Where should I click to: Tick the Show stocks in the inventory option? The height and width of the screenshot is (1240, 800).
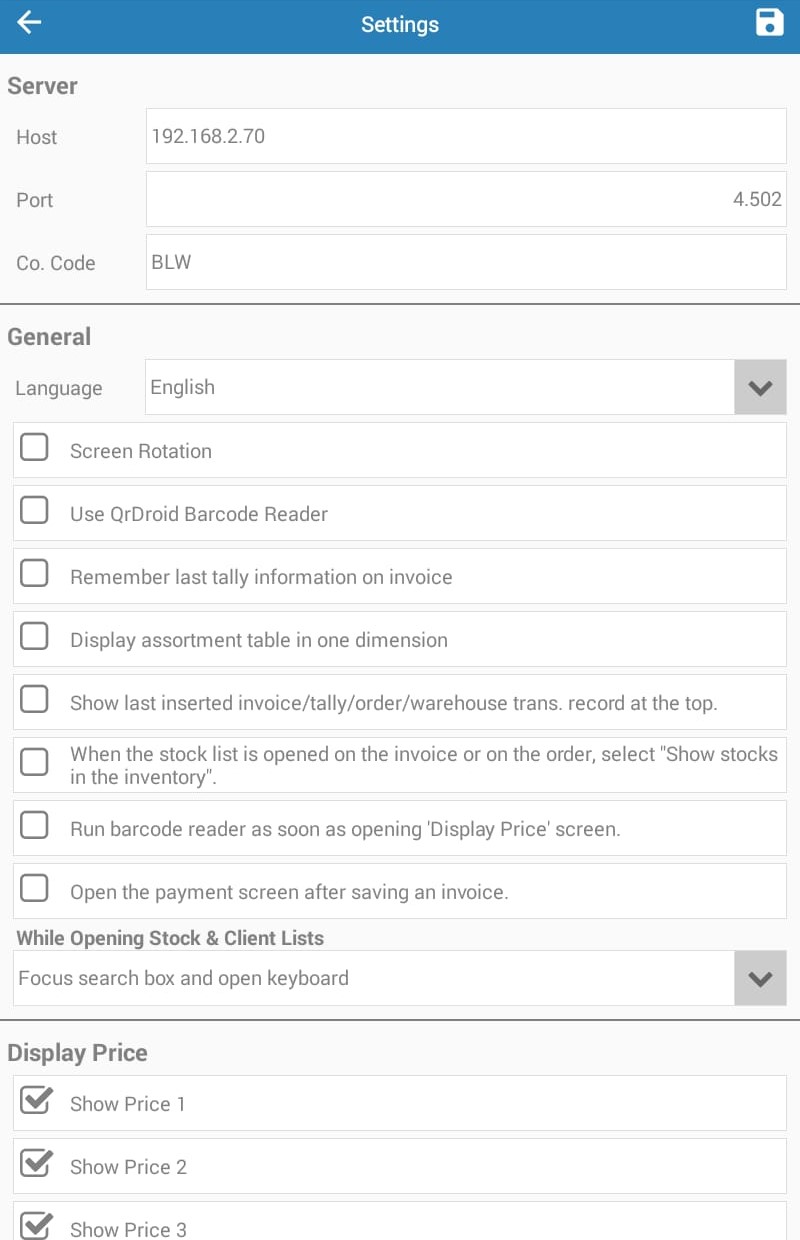click(x=34, y=763)
